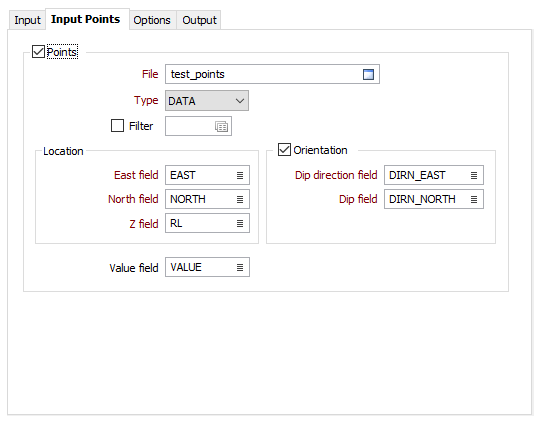Open North field list selector icon
The image size is (538, 424).
[x=240, y=199]
